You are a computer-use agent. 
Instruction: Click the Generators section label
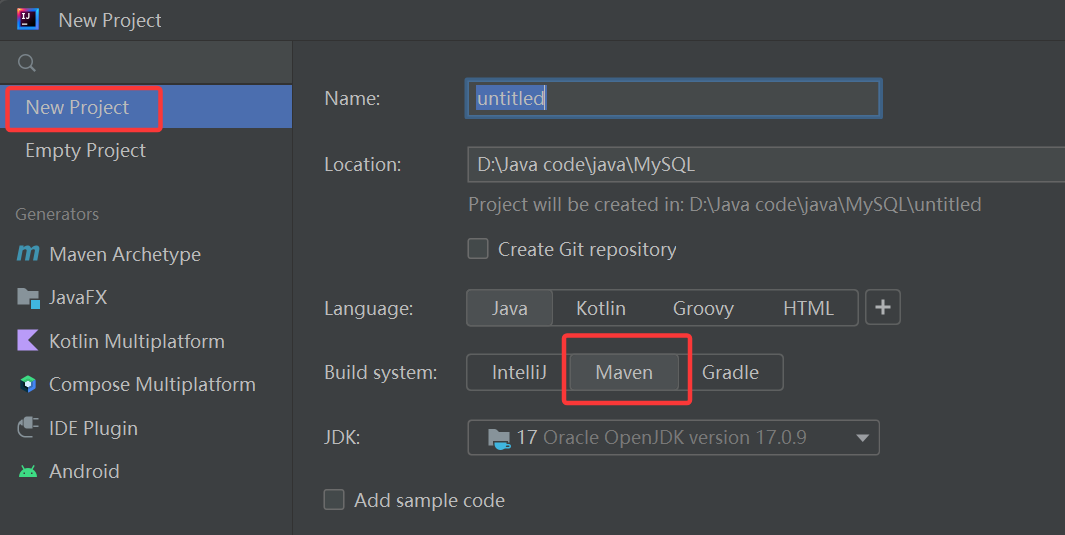tap(57, 214)
